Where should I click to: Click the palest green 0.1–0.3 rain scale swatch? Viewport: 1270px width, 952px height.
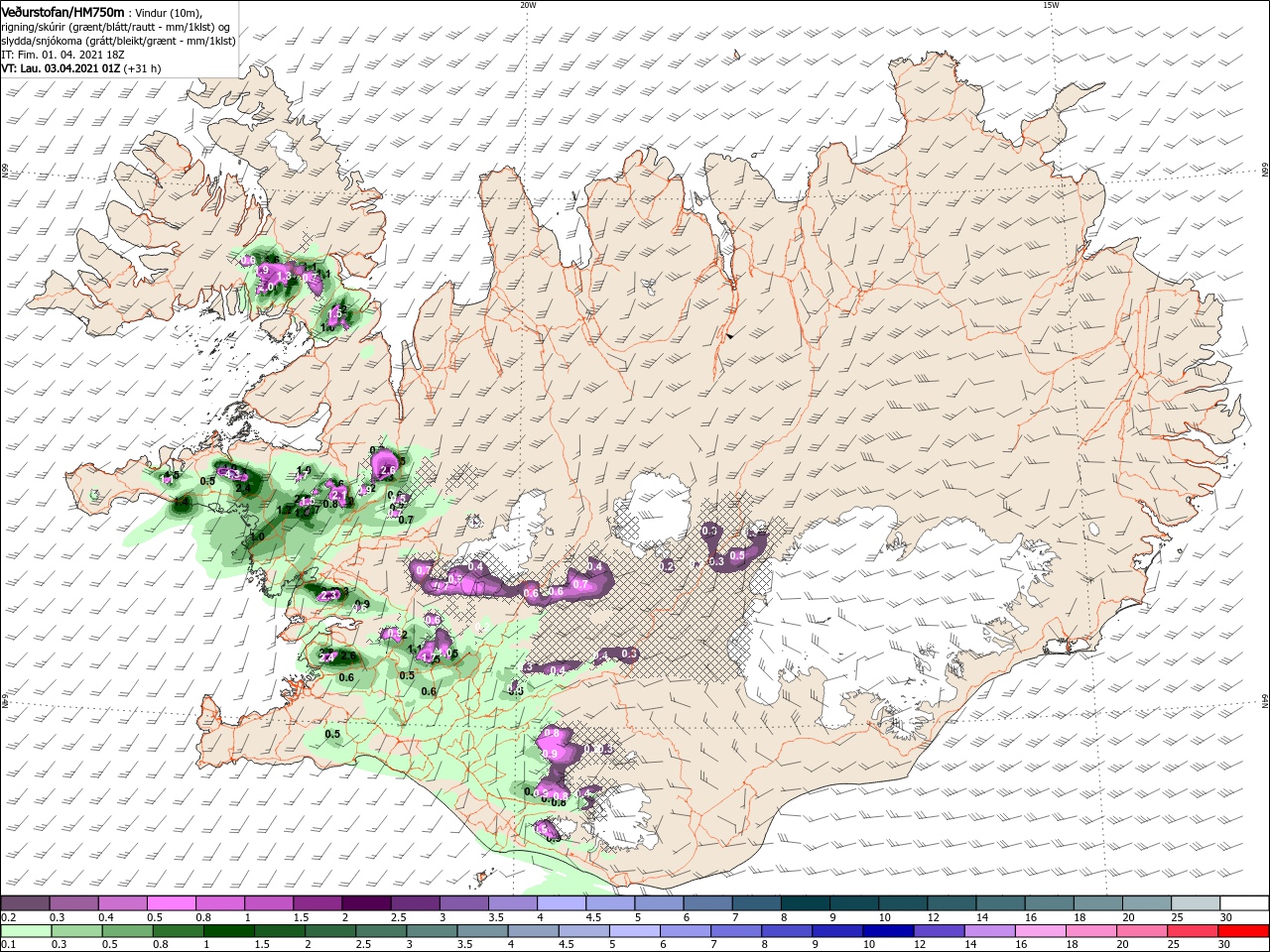coord(26,931)
